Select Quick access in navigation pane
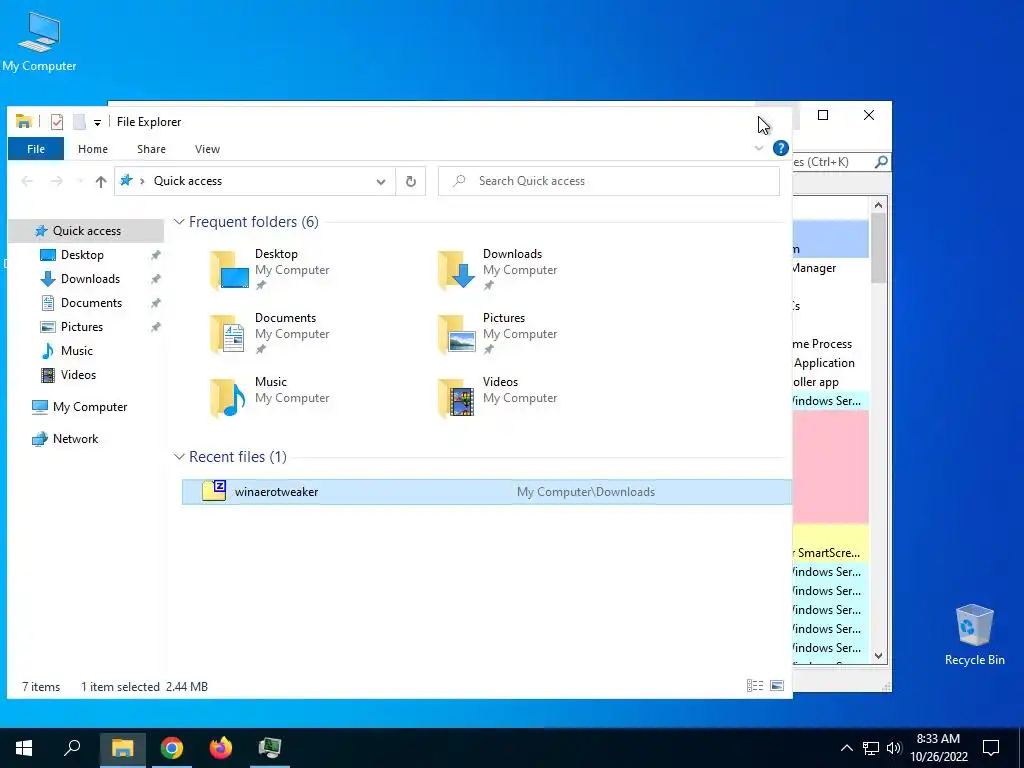 [86, 231]
